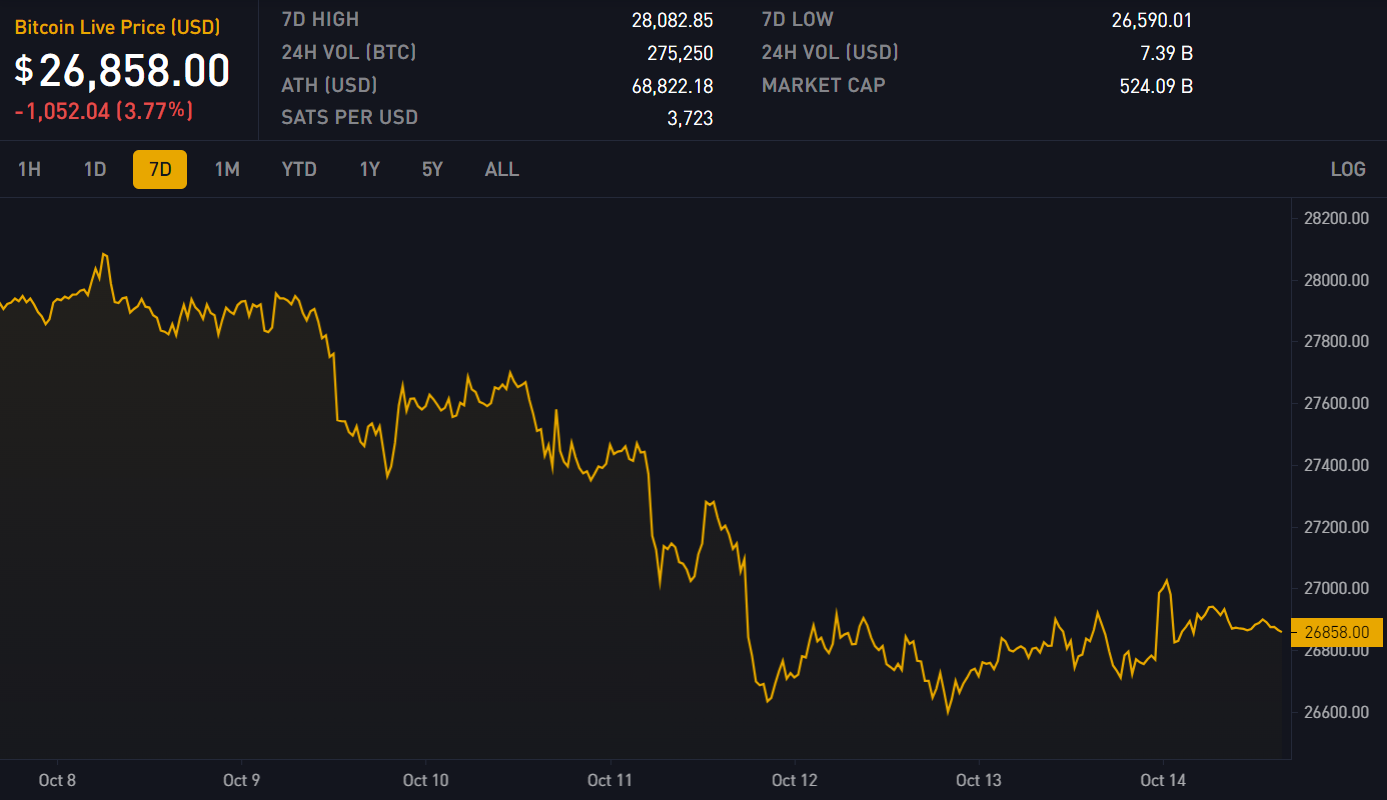Click the yellow 26858.00 price tag on axis
Viewport: 1387px width, 800px height.
coord(1337,632)
